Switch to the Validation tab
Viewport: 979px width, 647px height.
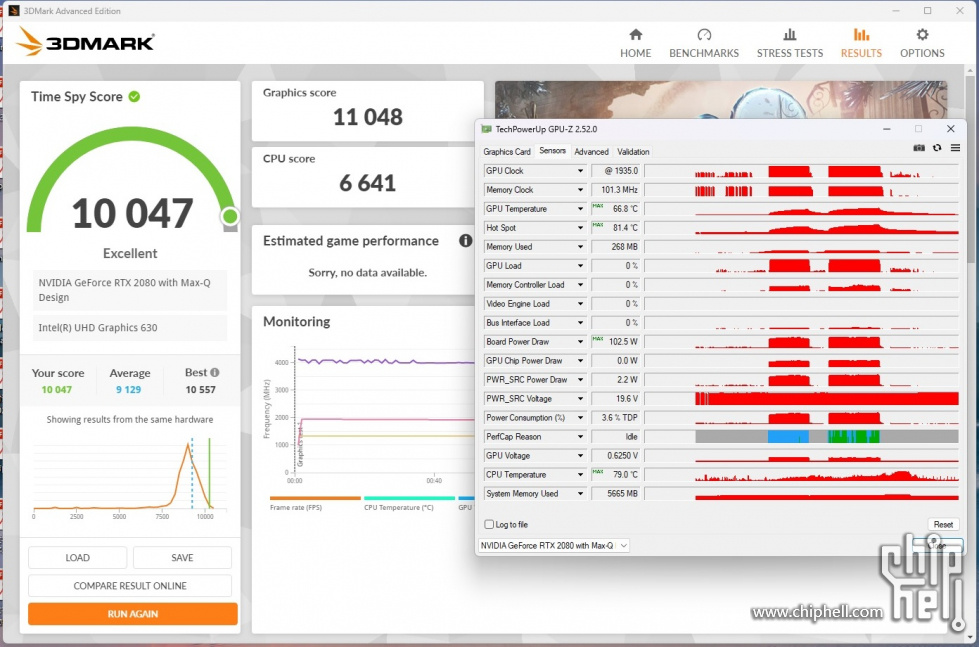point(633,152)
